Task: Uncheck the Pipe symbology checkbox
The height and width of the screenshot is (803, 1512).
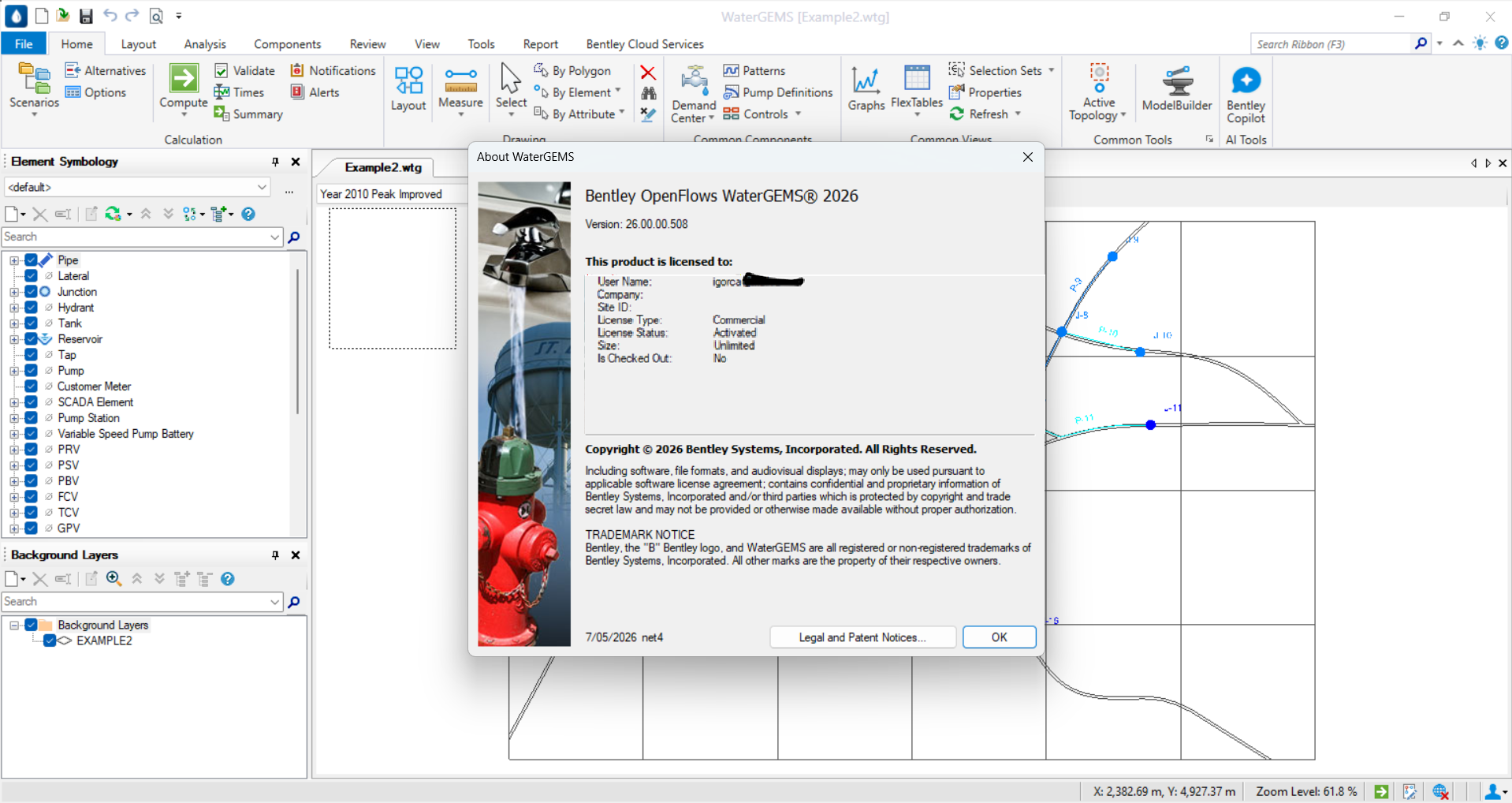Action: tap(32, 260)
